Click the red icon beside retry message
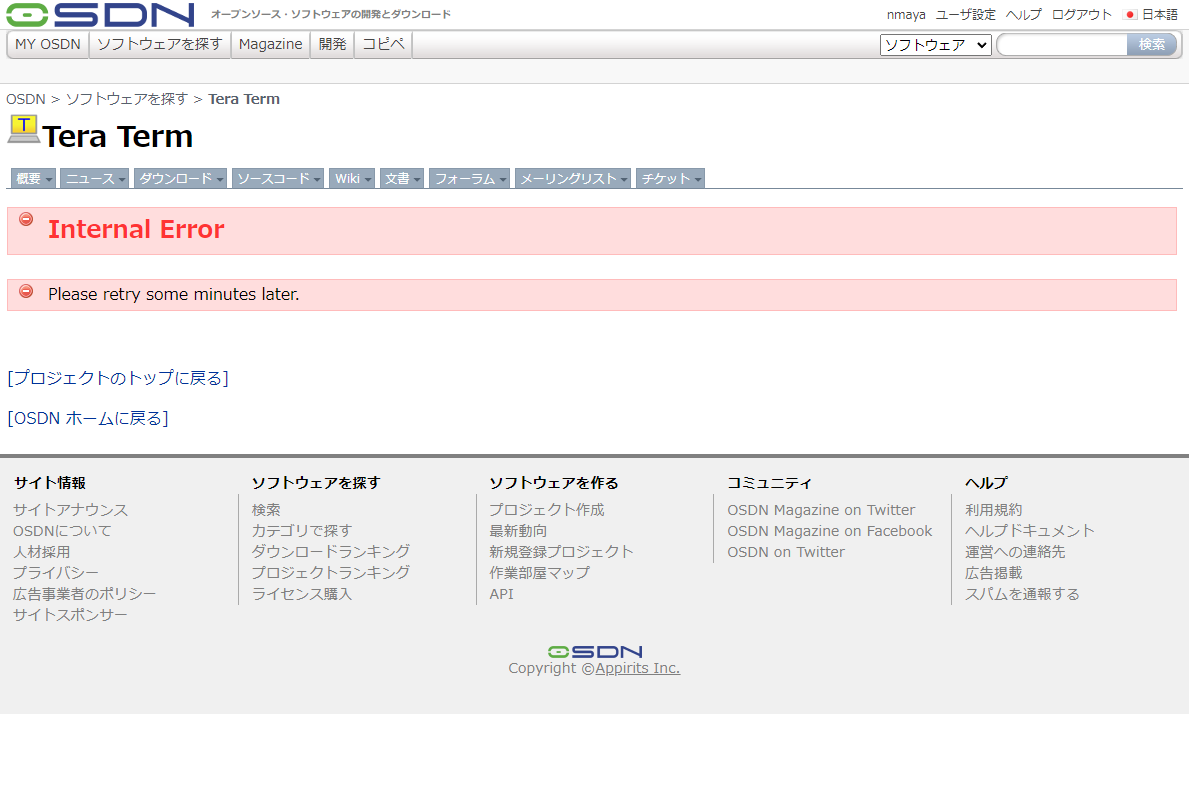Viewport: 1189px width, 794px height. 26,291
